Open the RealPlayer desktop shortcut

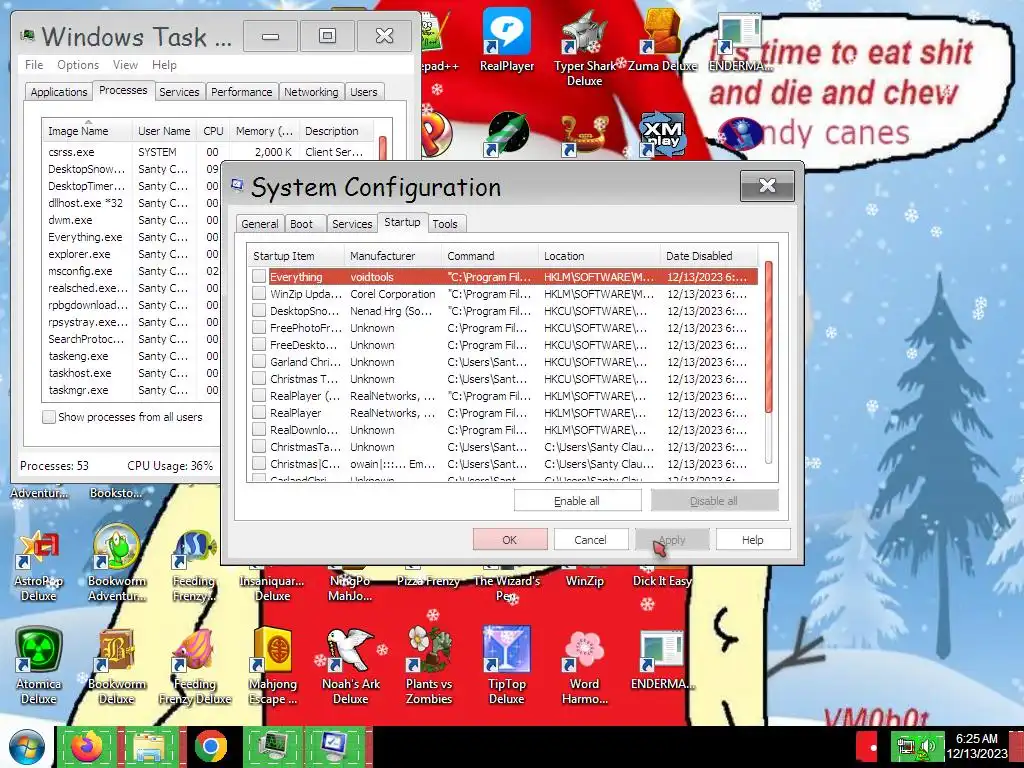point(507,40)
